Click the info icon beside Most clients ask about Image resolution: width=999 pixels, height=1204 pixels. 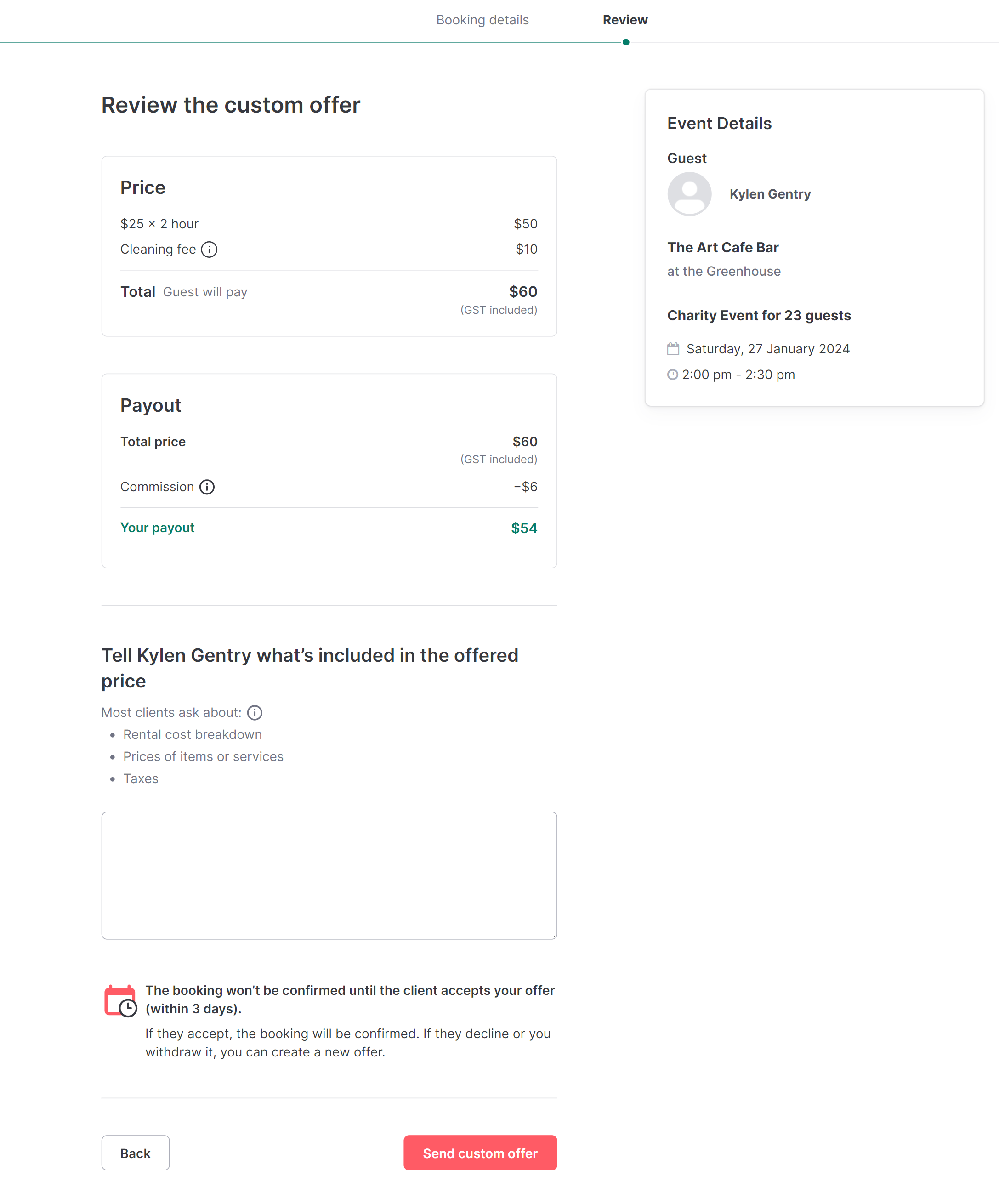255,713
